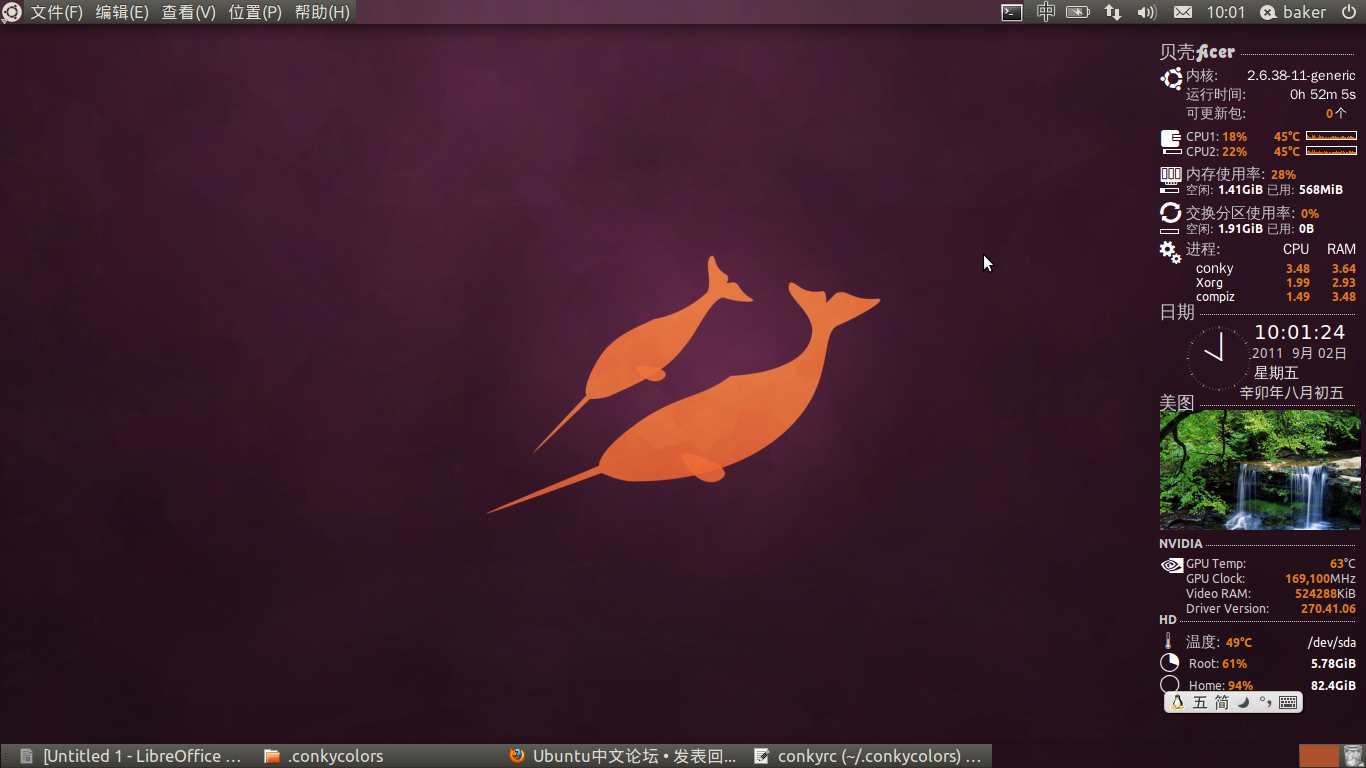Image resolution: width=1366 pixels, height=768 pixels.
Task: Click the compiz process row
Action: tap(1276, 296)
